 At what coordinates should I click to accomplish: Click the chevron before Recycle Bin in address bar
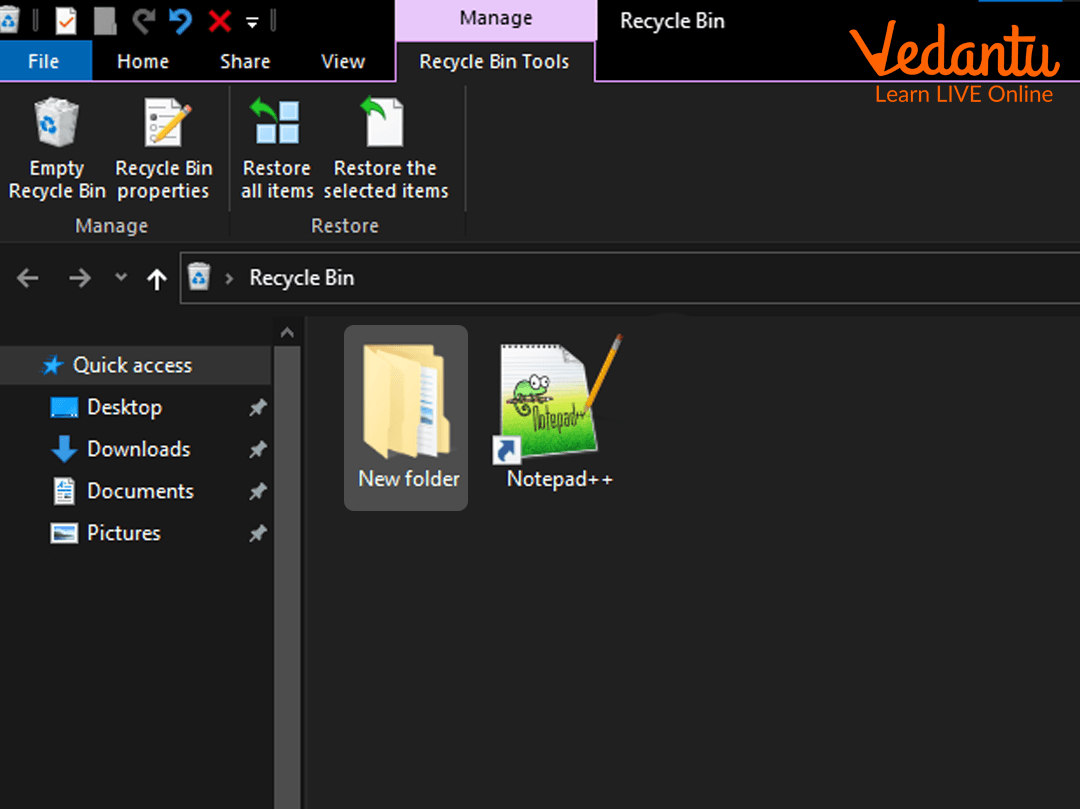229,278
